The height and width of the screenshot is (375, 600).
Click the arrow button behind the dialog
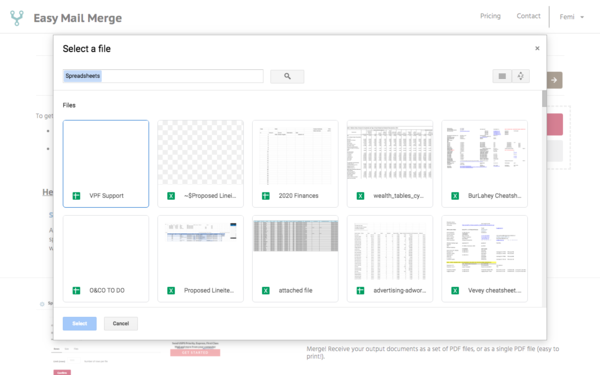pos(554,80)
